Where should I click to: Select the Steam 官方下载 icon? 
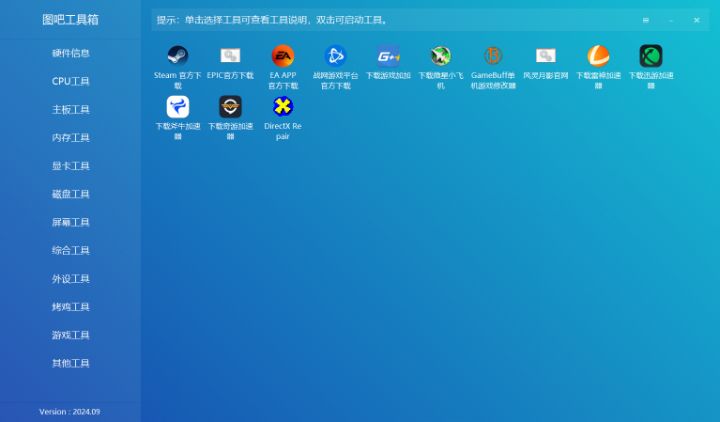tap(178, 56)
